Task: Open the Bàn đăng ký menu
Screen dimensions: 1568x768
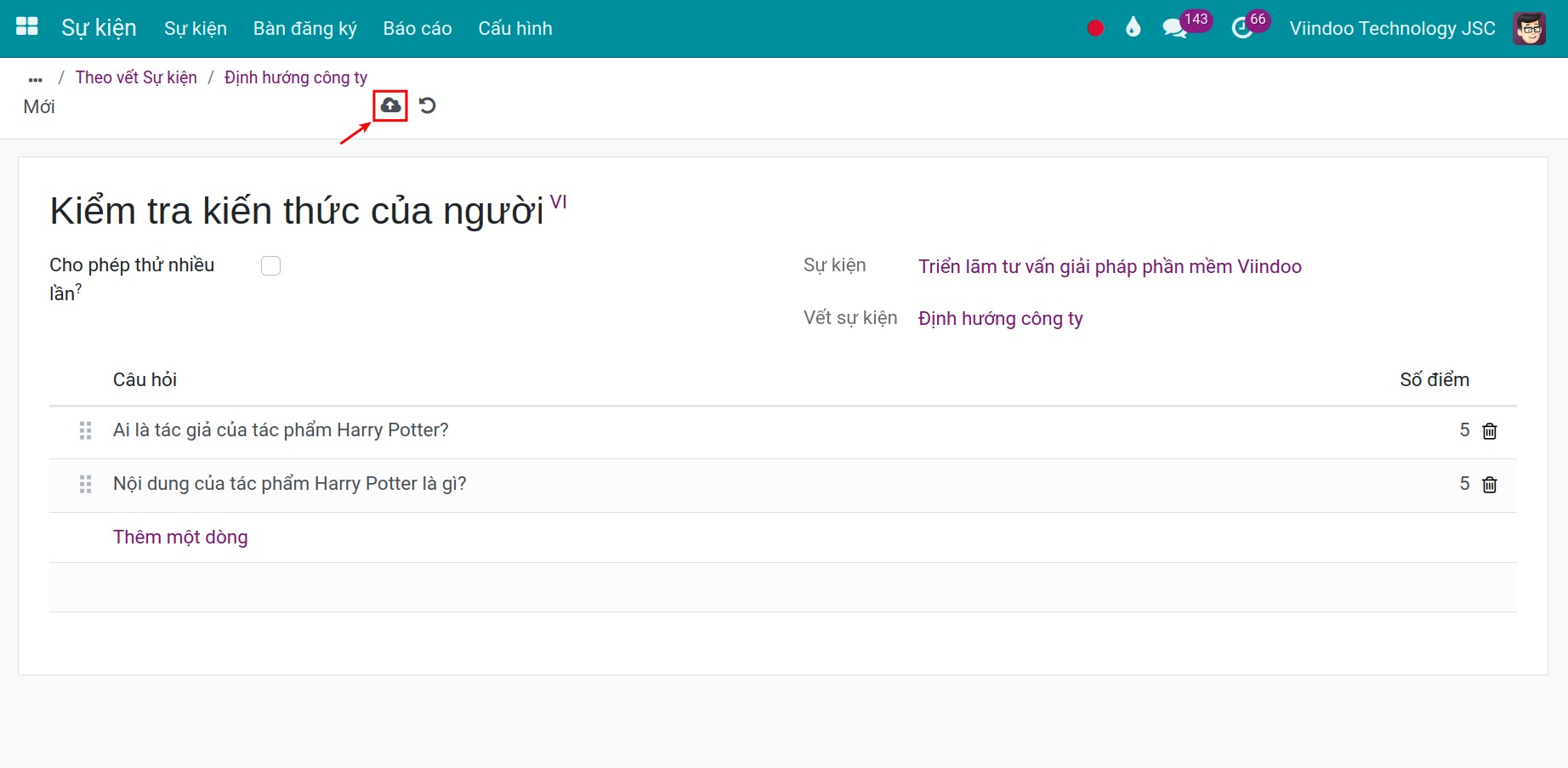Action: [x=305, y=28]
